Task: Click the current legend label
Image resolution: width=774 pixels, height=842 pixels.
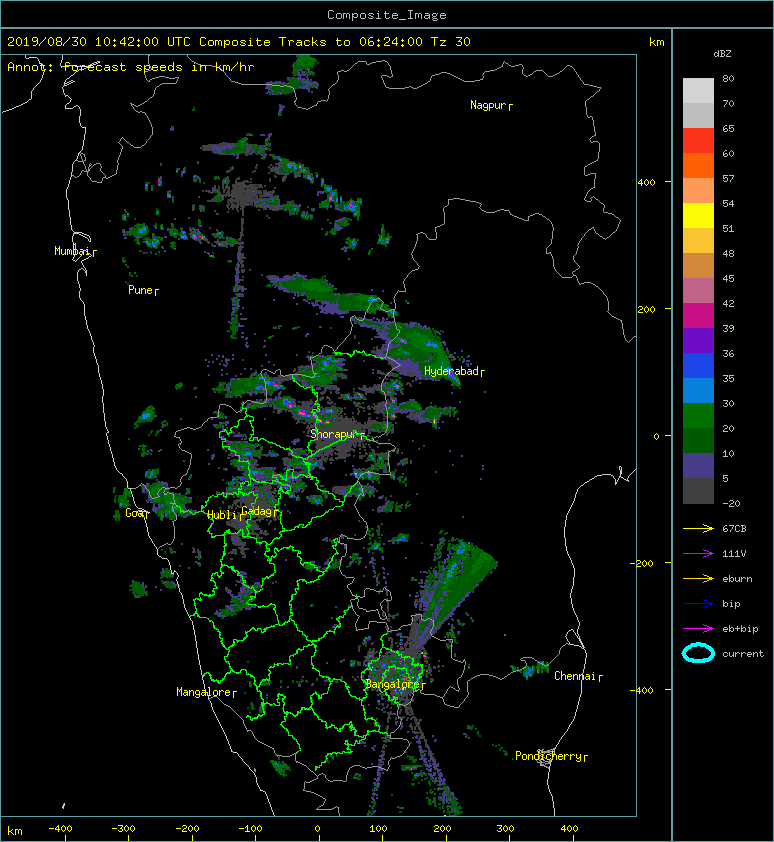Action: coord(743,654)
